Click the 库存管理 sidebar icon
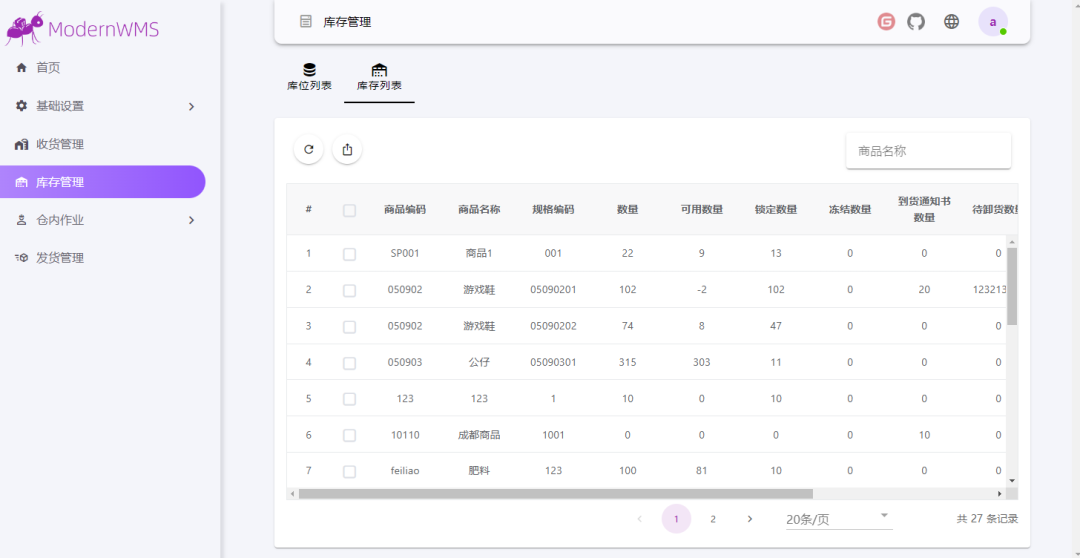Screen dimensions: 1080x558 21,183
